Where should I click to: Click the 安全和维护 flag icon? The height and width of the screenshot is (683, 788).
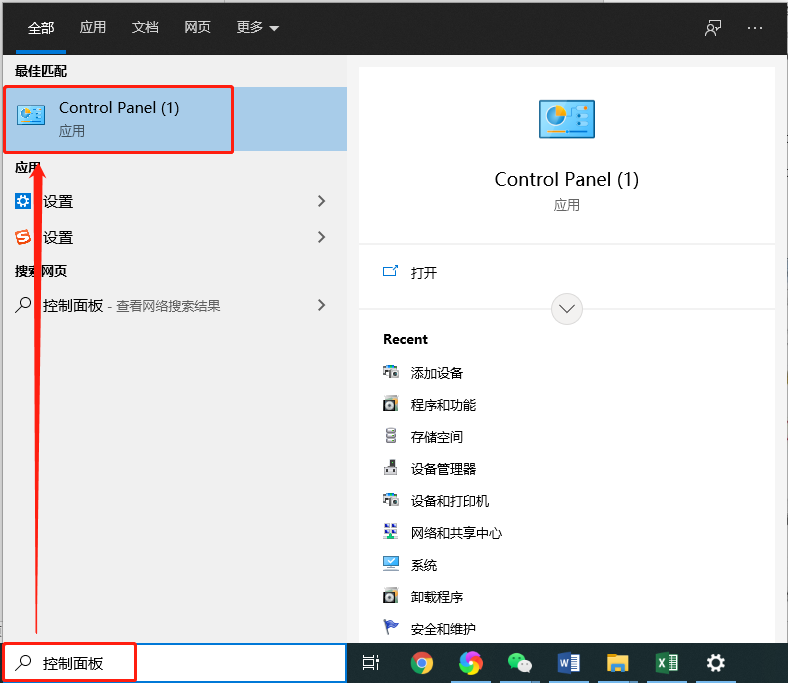click(x=390, y=627)
